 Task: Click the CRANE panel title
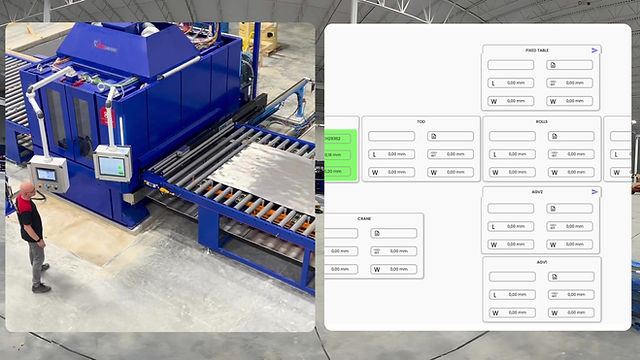click(364, 219)
